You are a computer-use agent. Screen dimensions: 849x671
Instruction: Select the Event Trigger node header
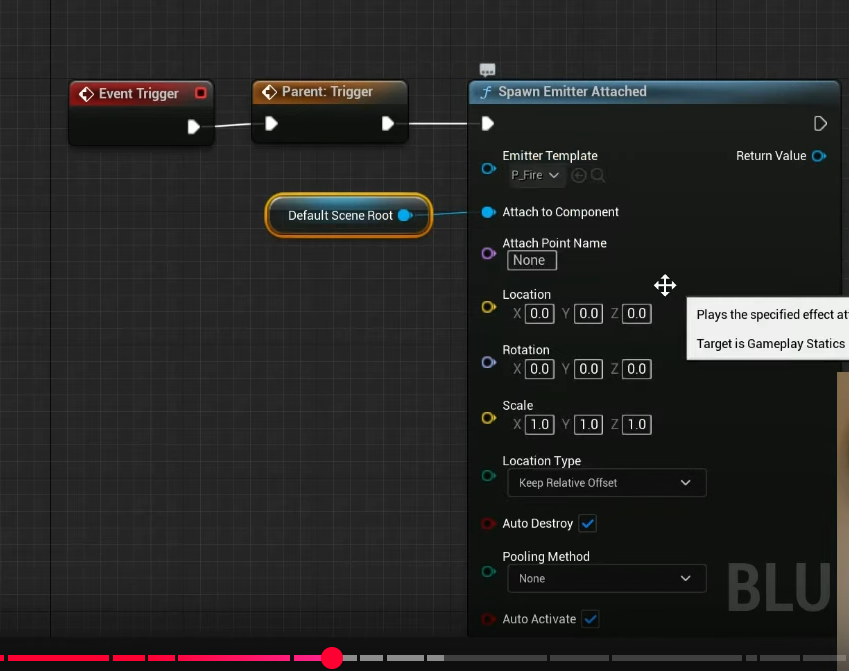[x=138, y=94]
